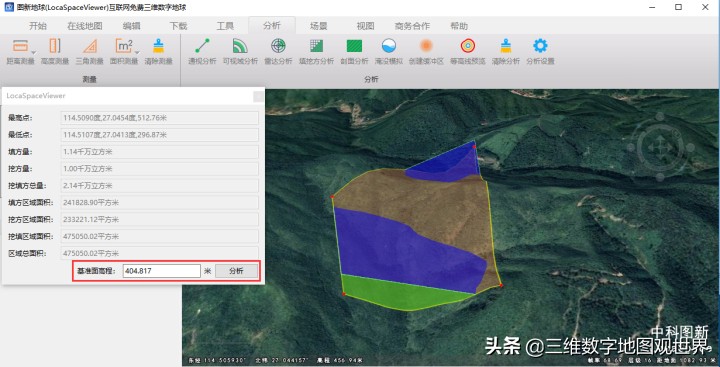Select the 距离测量 distance measure tool
The height and width of the screenshot is (367, 720).
pos(20,51)
